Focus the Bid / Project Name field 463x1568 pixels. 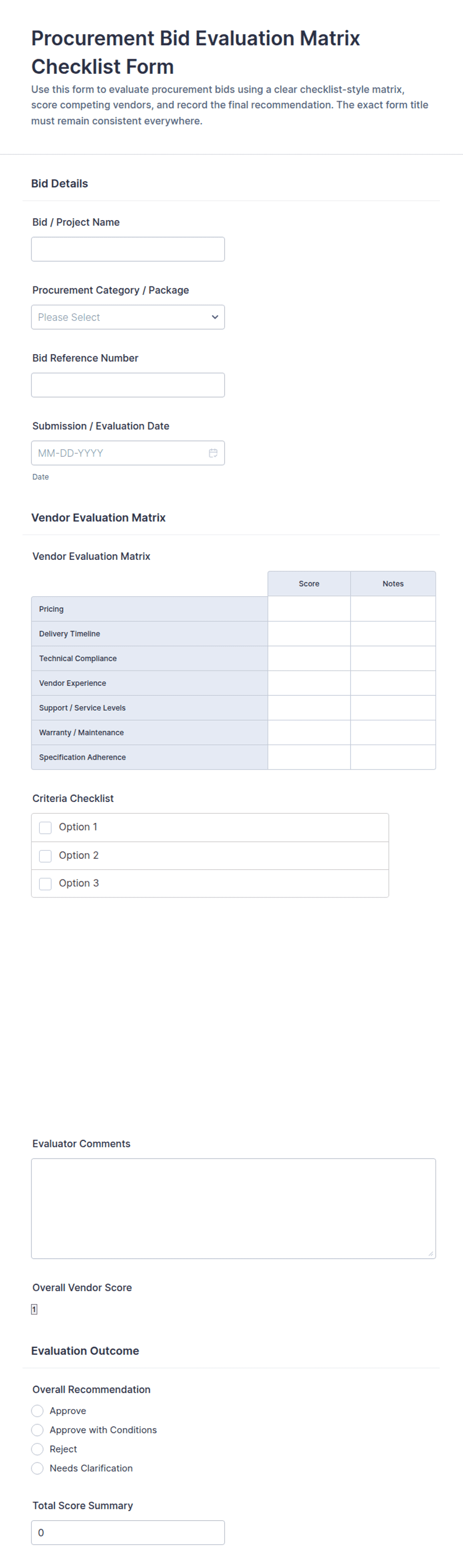[128, 249]
